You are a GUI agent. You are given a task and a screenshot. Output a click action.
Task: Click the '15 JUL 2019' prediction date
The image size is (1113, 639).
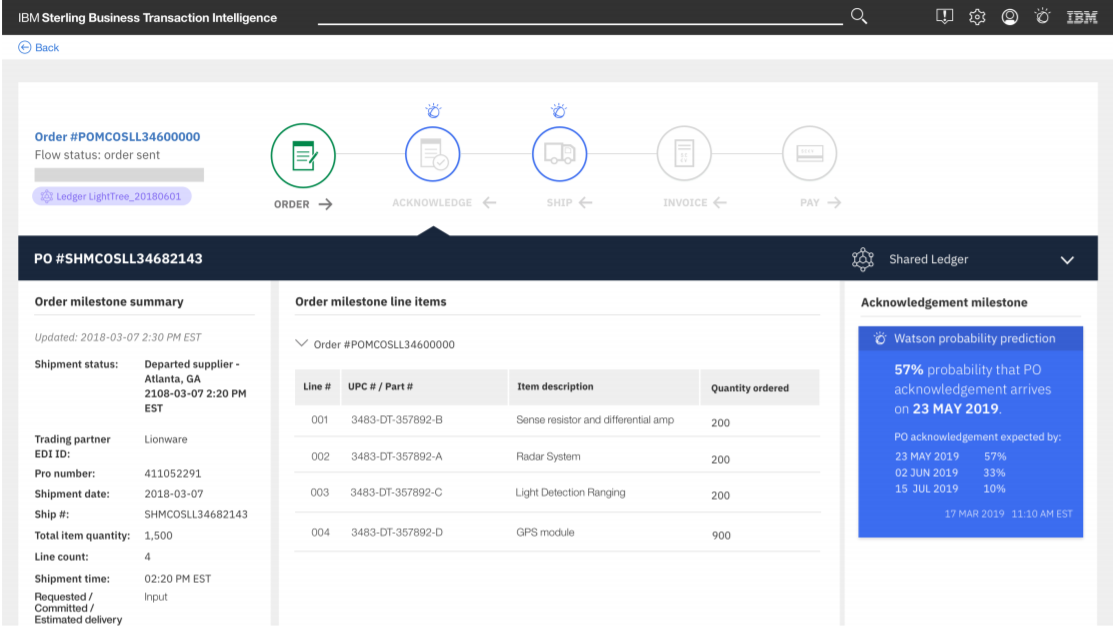click(x=926, y=489)
